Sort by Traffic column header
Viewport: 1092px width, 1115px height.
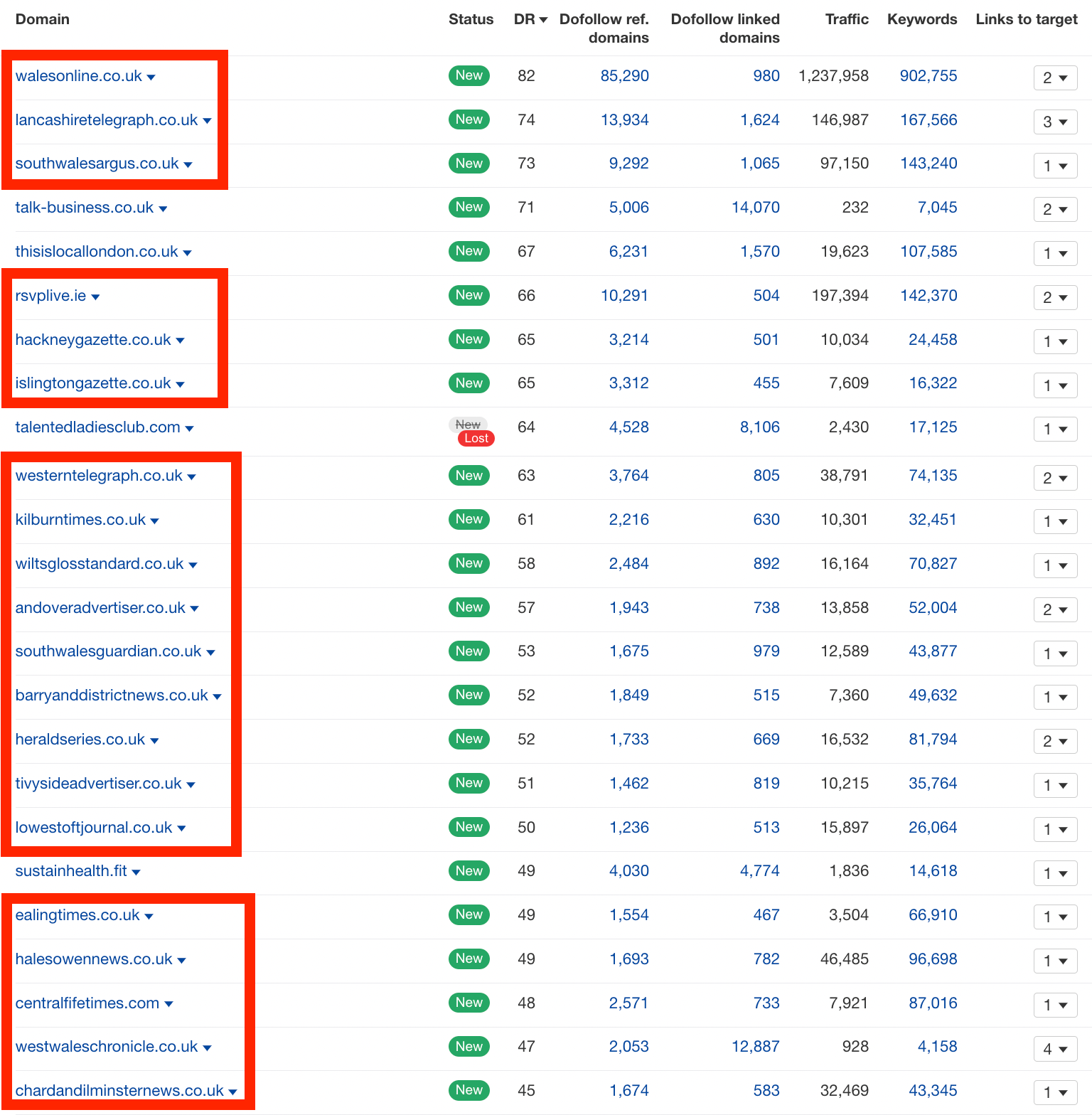tap(847, 19)
